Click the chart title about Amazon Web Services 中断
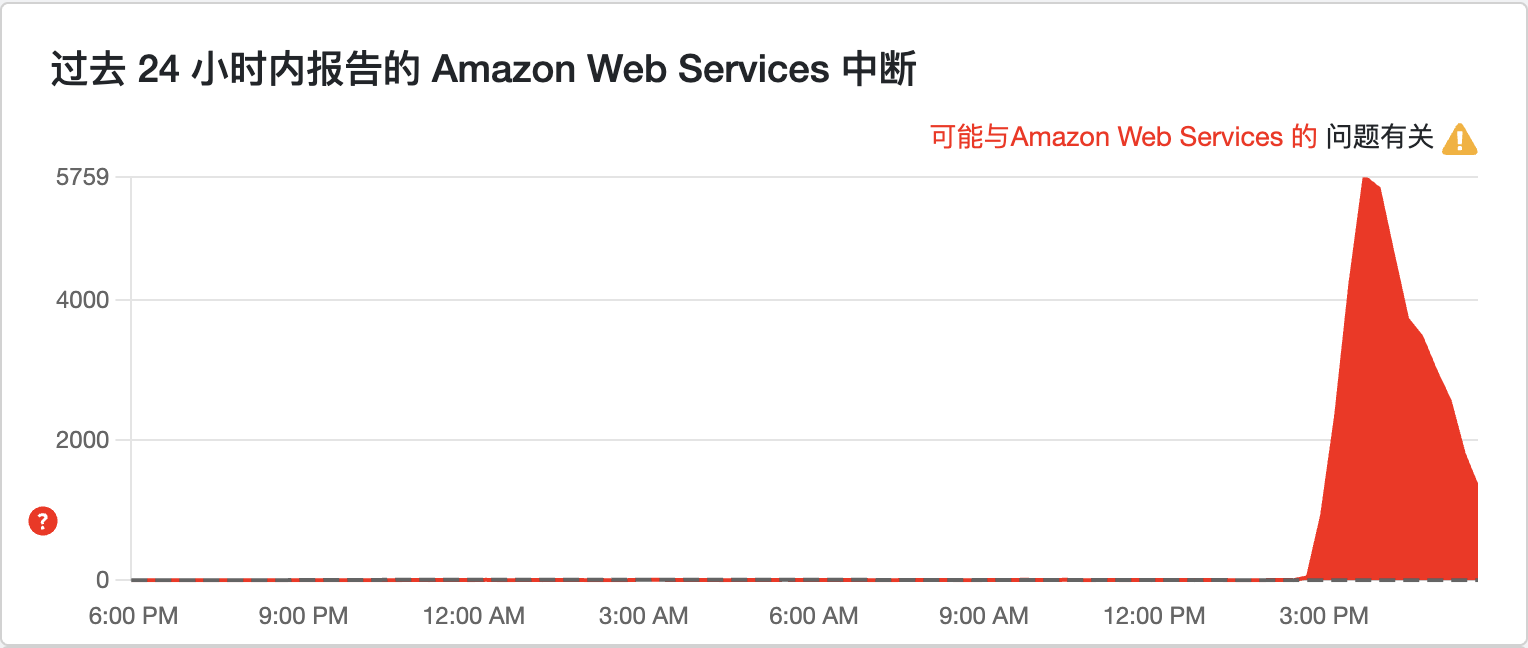This screenshot has height=648, width=1528. click(x=483, y=71)
